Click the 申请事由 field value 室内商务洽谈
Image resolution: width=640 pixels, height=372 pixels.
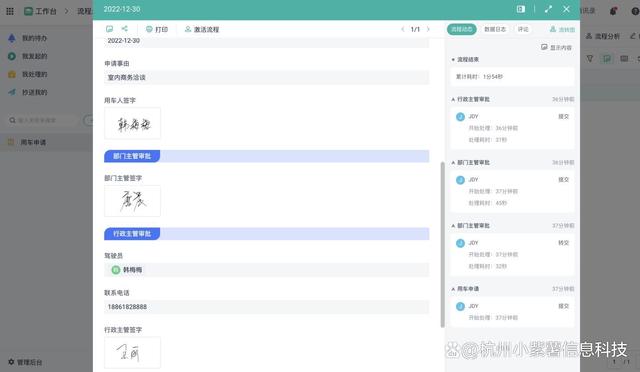click(x=267, y=77)
